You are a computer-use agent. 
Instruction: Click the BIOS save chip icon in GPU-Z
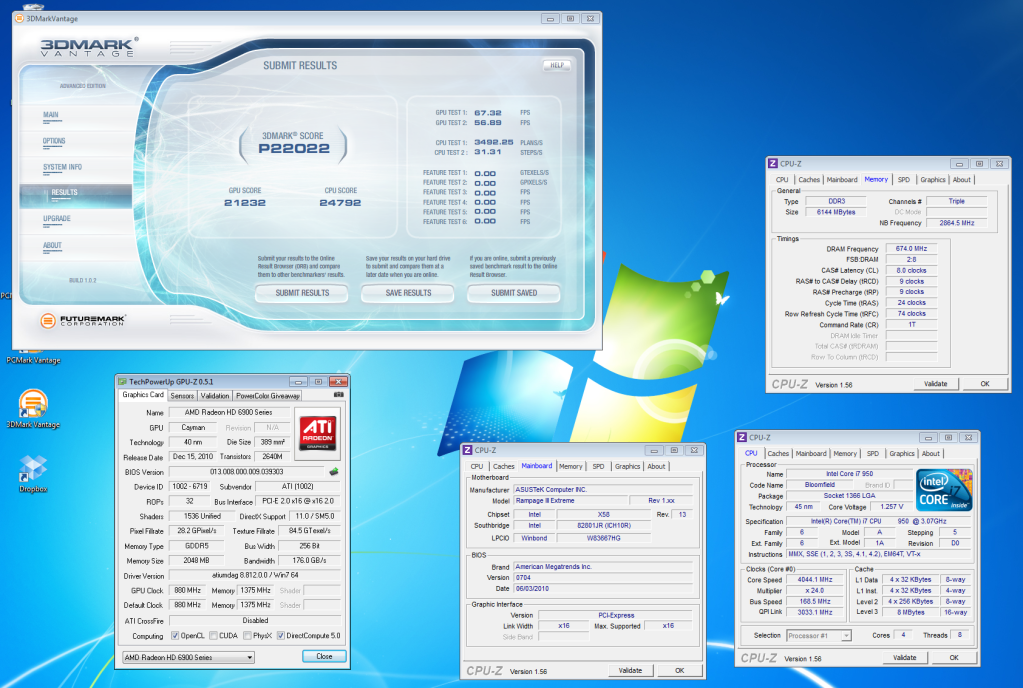click(334, 471)
